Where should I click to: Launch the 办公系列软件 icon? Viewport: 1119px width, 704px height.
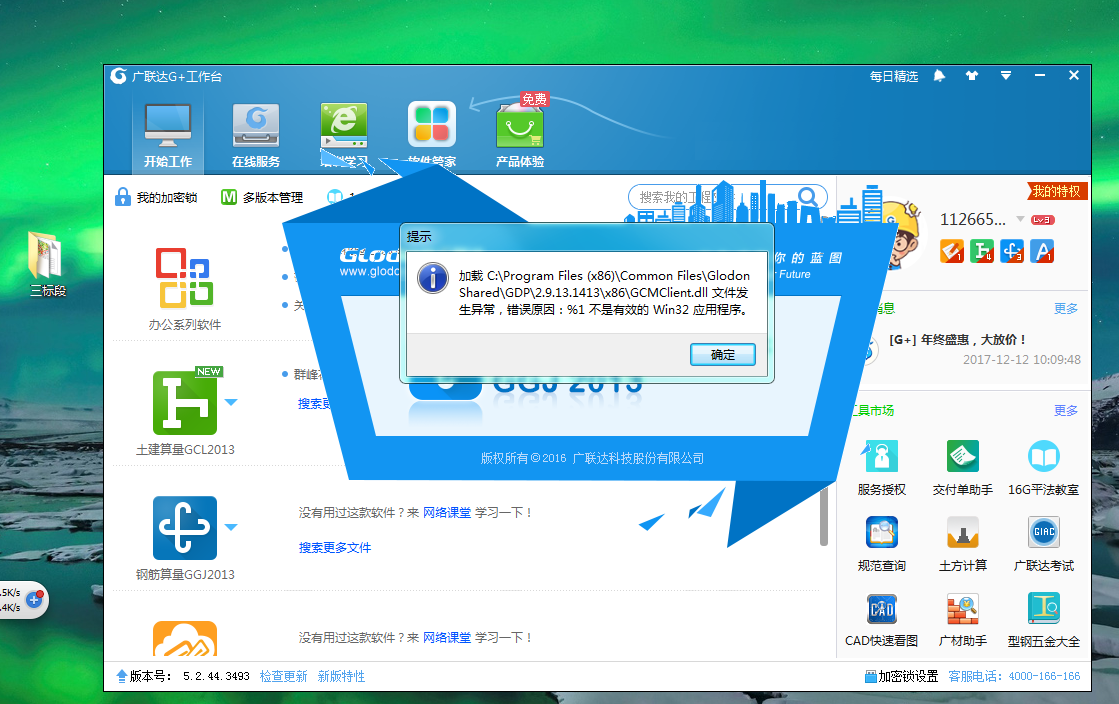184,278
